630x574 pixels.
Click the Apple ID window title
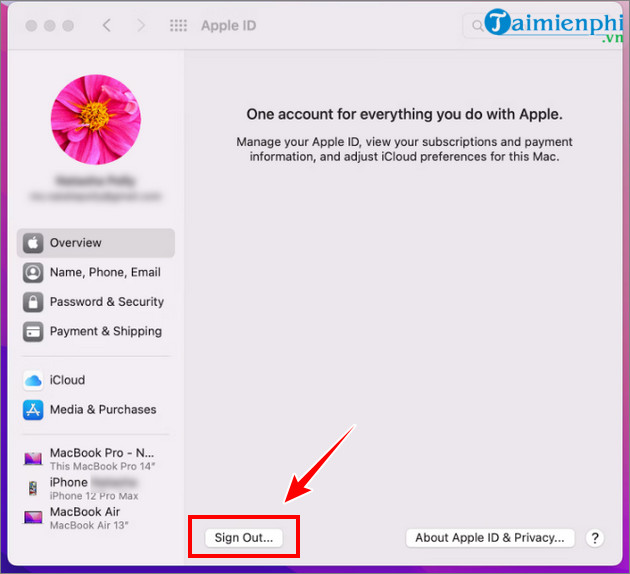coord(229,25)
